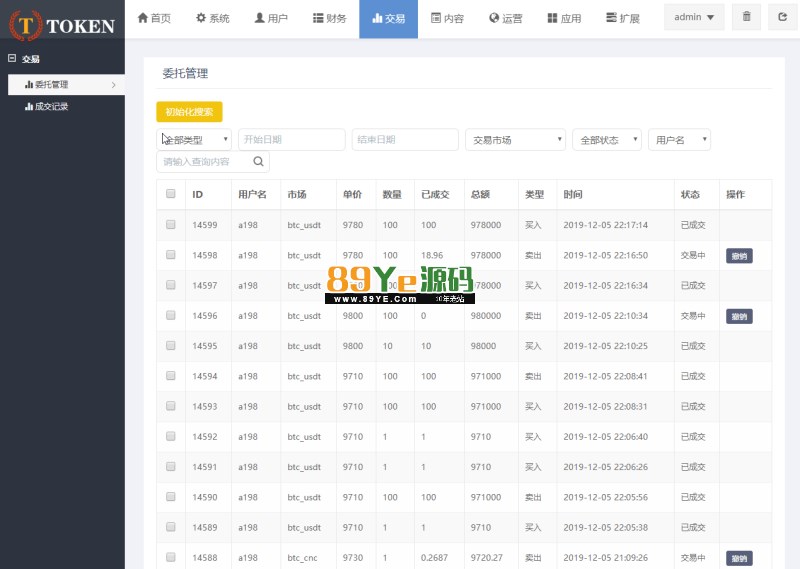Screen dimensions: 800x569
Task: Open the 交易 menu tab
Action: coord(388,19)
